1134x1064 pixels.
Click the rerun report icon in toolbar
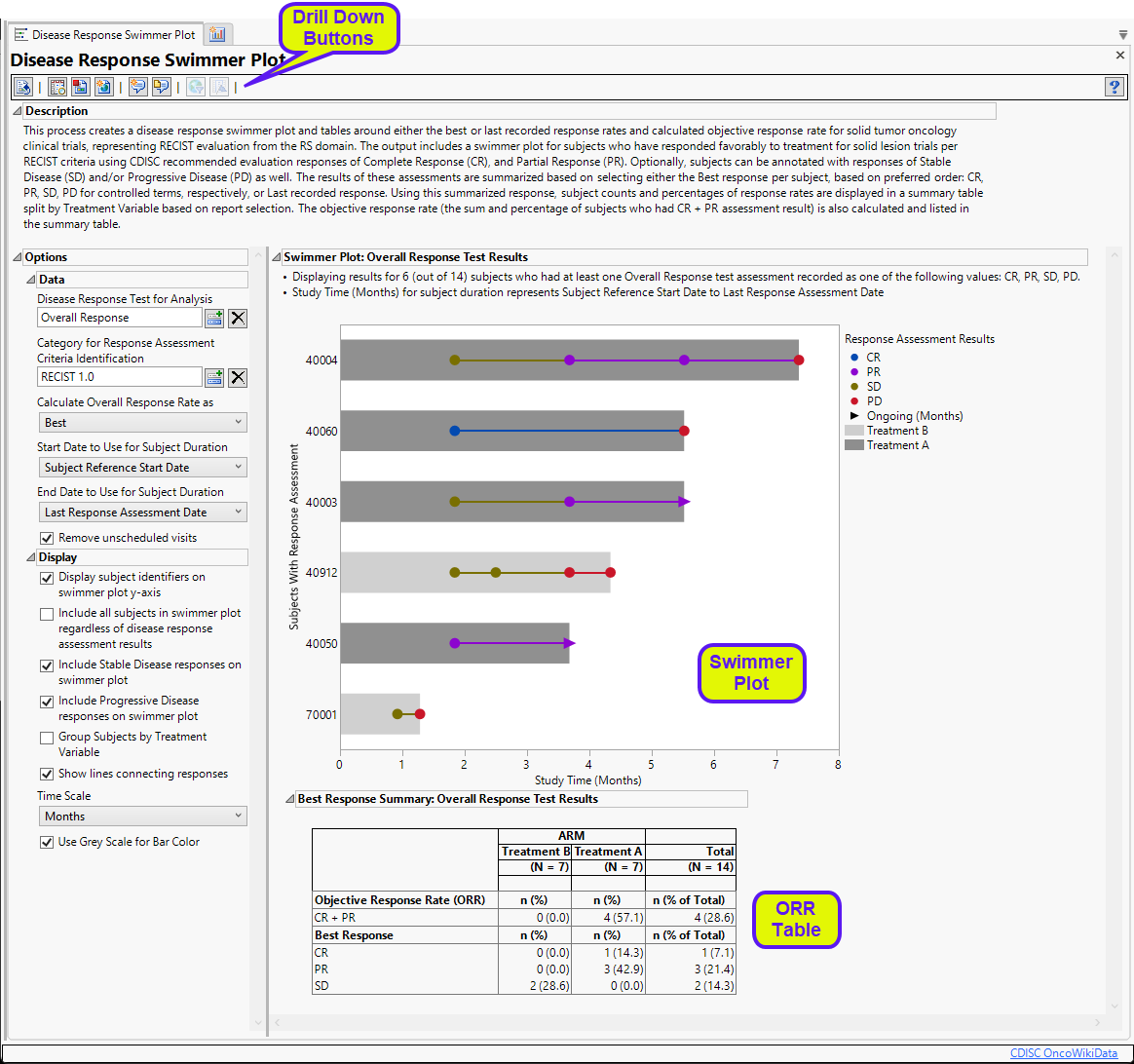pos(23,88)
